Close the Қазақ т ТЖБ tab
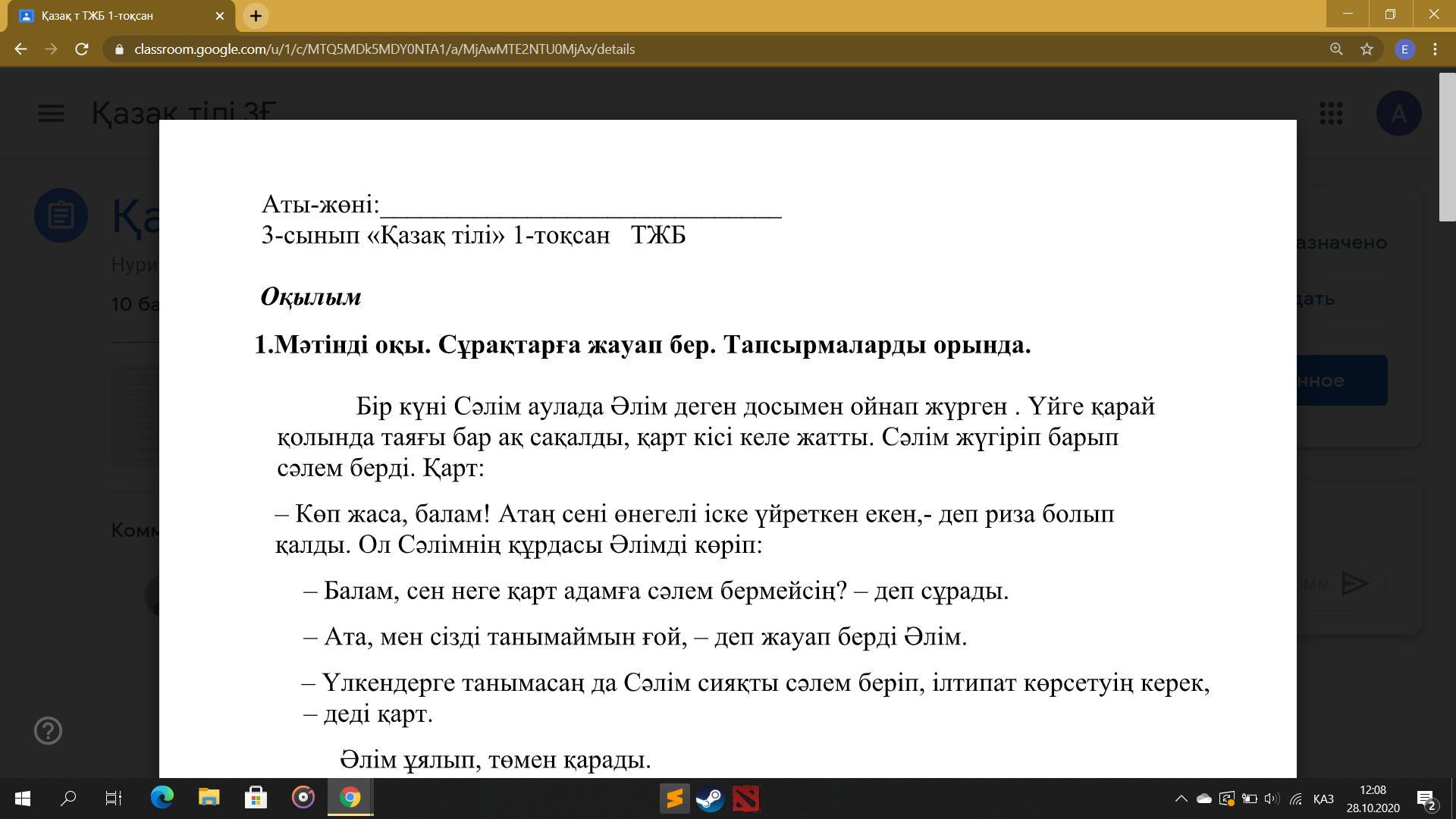Image resolution: width=1456 pixels, height=819 pixels. tap(220, 16)
